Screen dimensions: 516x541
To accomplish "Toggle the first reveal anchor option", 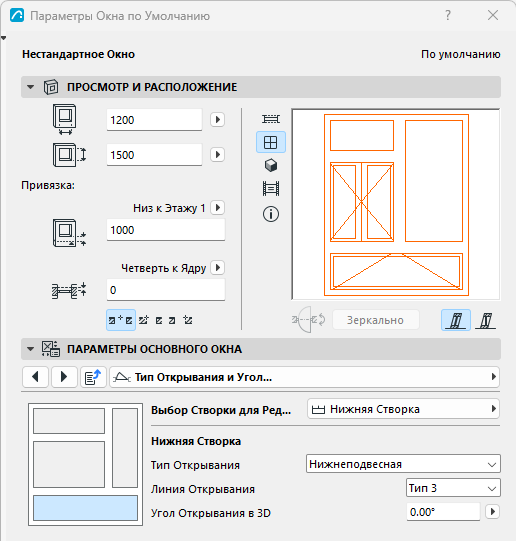I will pos(121,320).
